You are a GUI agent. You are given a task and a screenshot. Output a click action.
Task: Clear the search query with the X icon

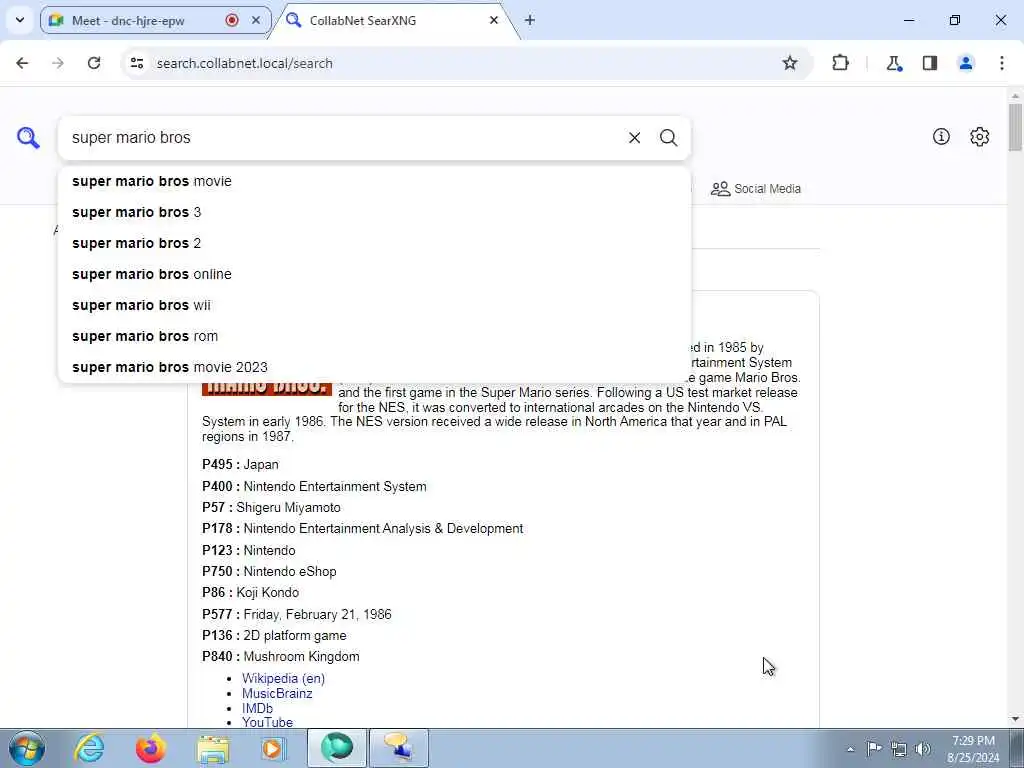pyautogui.click(x=634, y=138)
